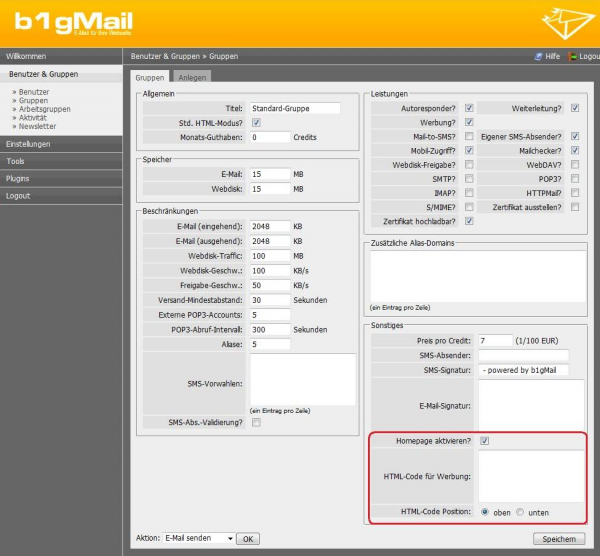Open Benutzer & Gruppen sidebar section
The height and width of the screenshot is (556, 600).
(61, 74)
